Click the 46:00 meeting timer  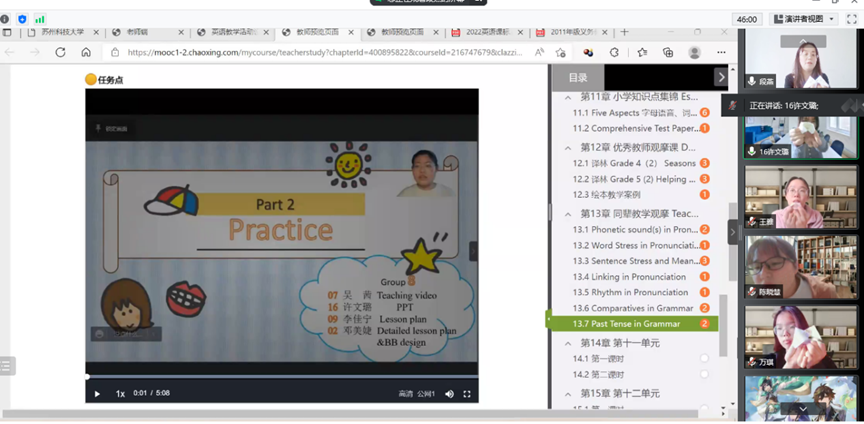click(x=747, y=19)
